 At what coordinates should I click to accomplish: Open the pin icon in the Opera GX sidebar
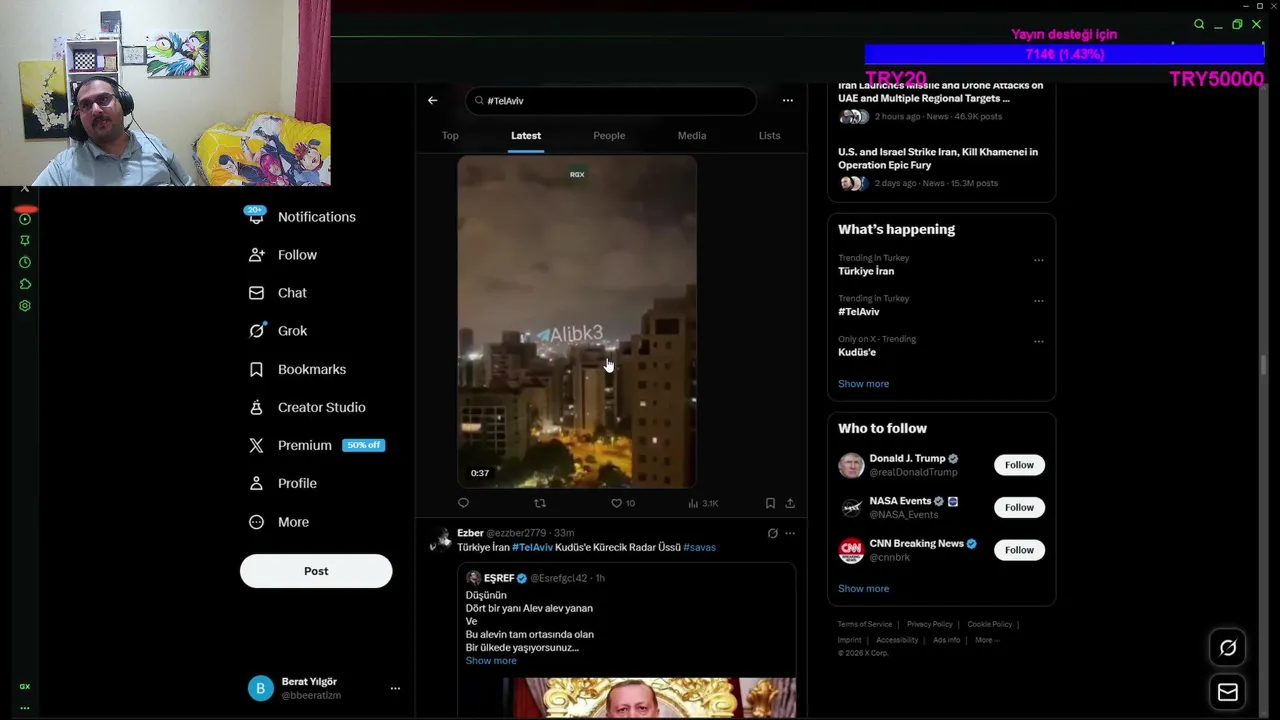(x=25, y=240)
